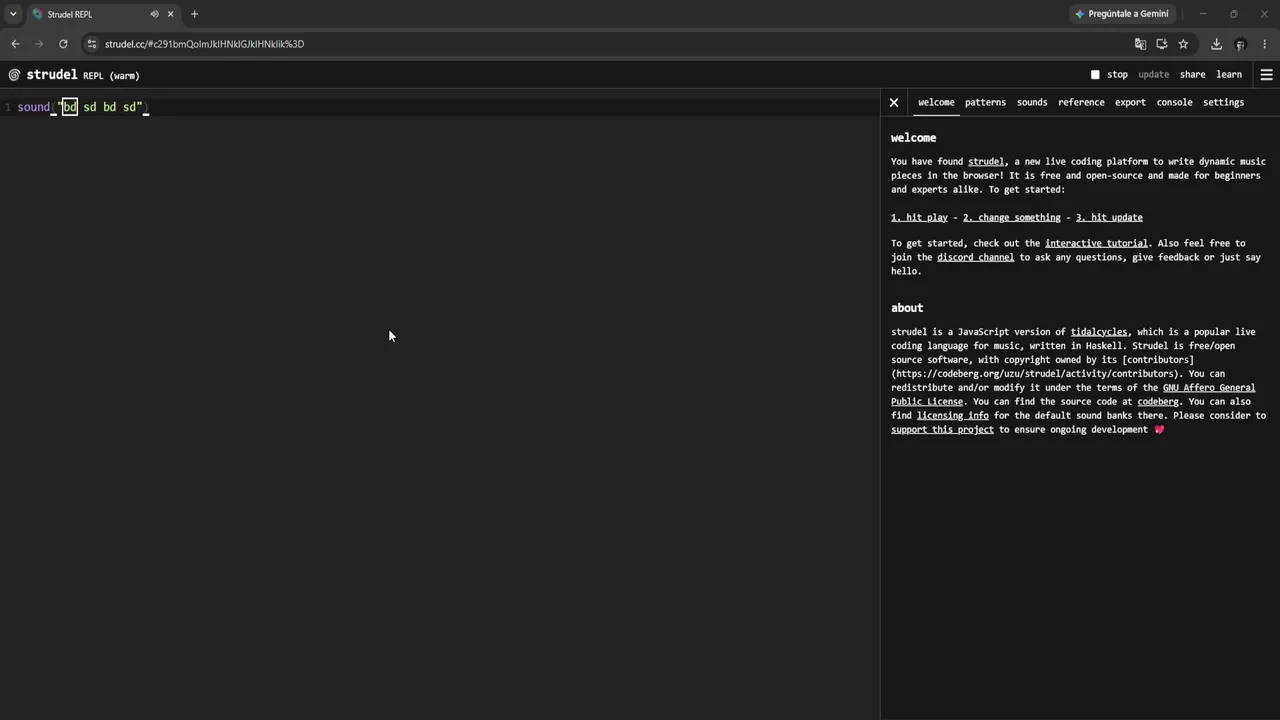Open the tab search dropdown arrow
The width and height of the screenshot is (1280, 720).
(x=13, y=14)
